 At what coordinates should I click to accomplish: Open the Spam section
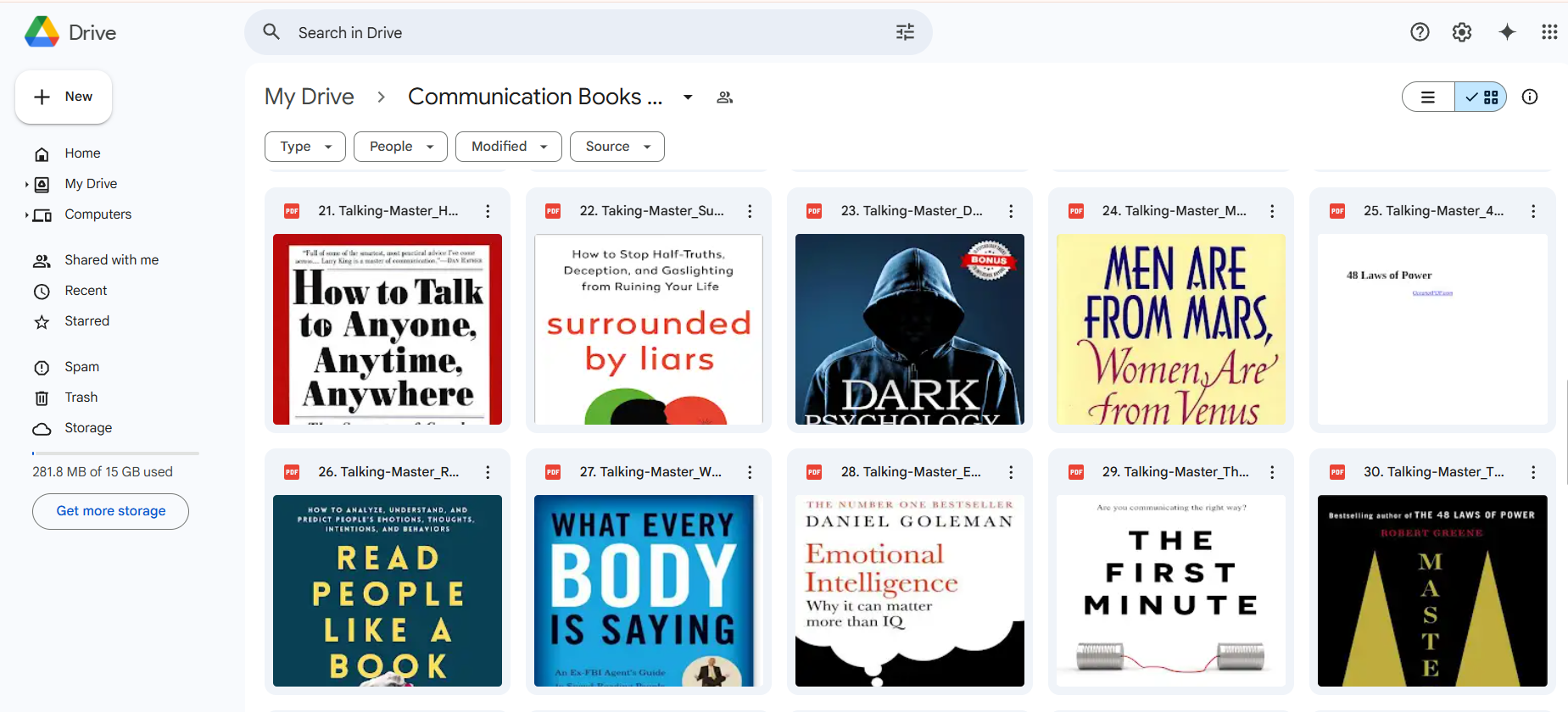[81, 367]
